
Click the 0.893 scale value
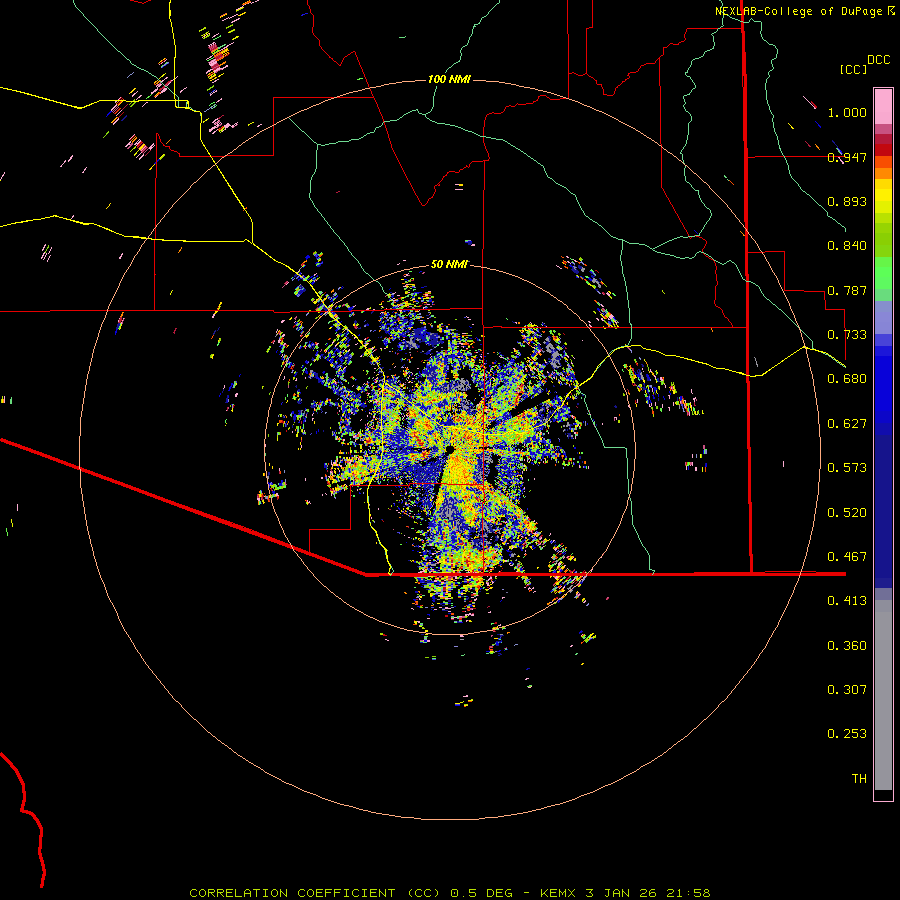pyautogui.click(x=847, y=201)
